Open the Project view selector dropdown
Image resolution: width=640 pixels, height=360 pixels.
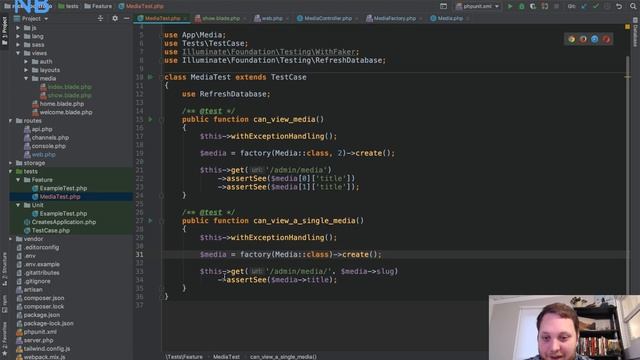(x=31, y=18)
